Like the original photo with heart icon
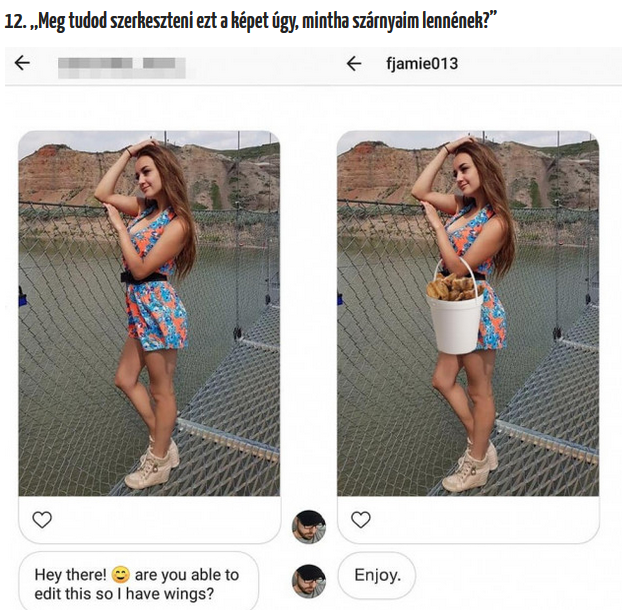The height and width of the screenshot is (610, 622). [42, 520]
